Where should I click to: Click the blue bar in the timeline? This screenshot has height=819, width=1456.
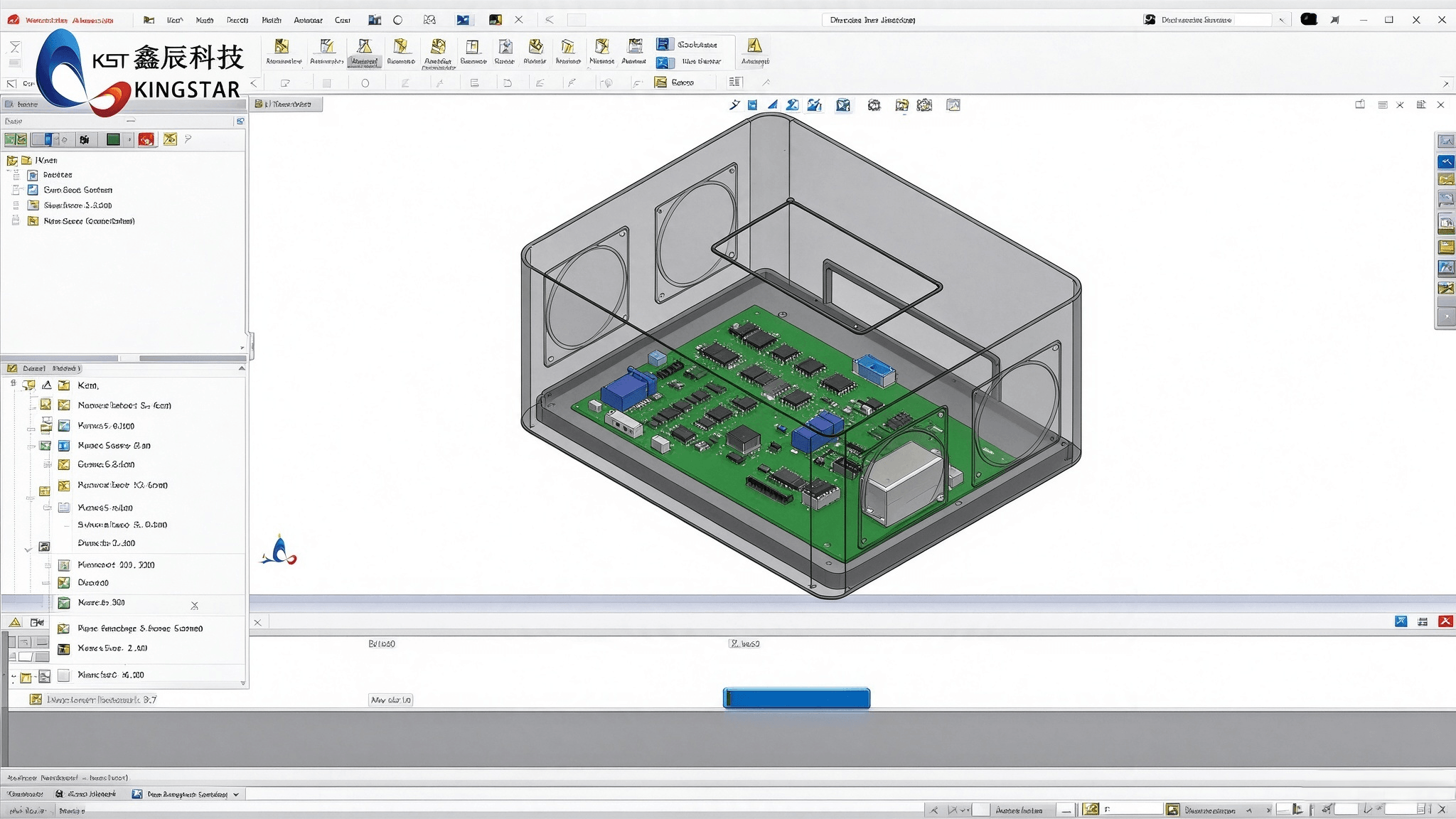coord(796,698)
